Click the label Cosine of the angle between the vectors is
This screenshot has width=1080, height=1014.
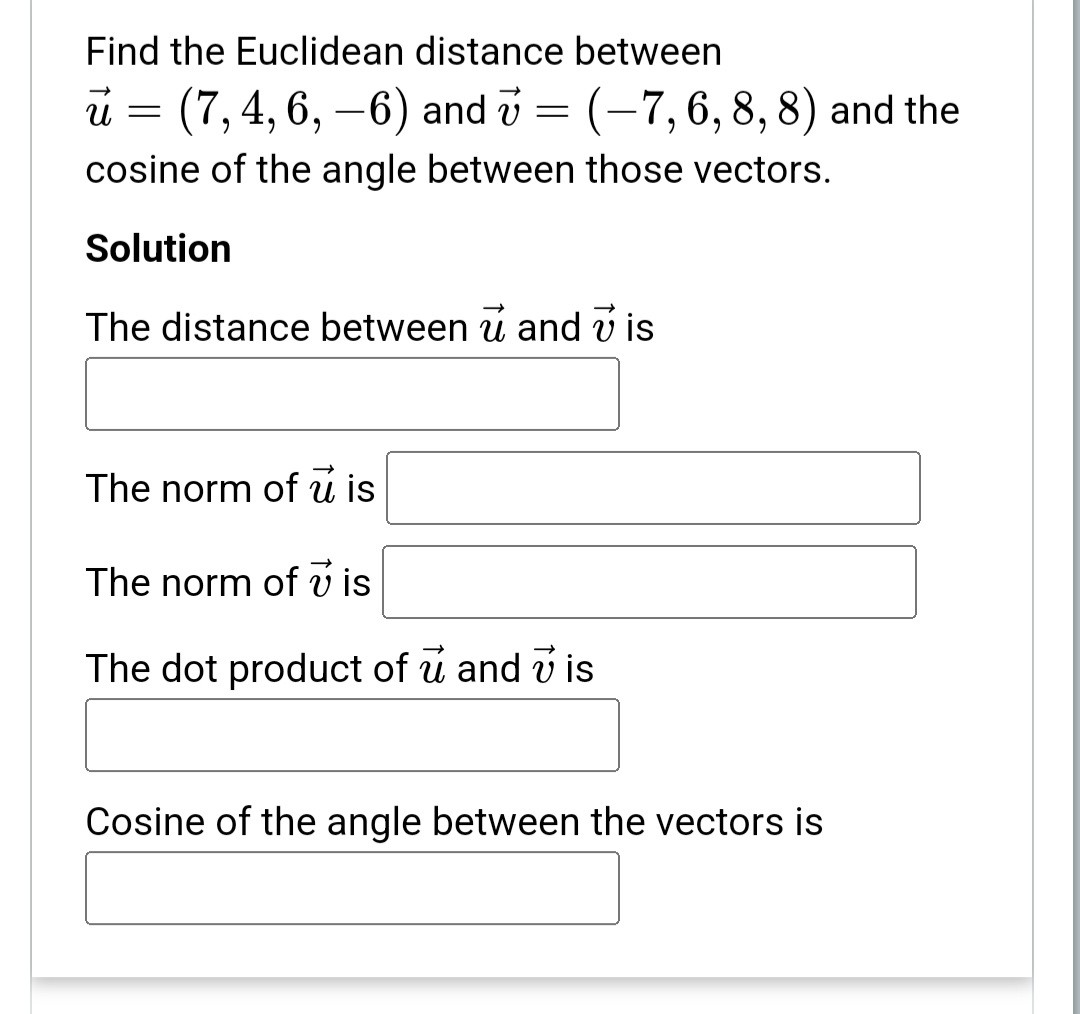(x=452, y=821)
